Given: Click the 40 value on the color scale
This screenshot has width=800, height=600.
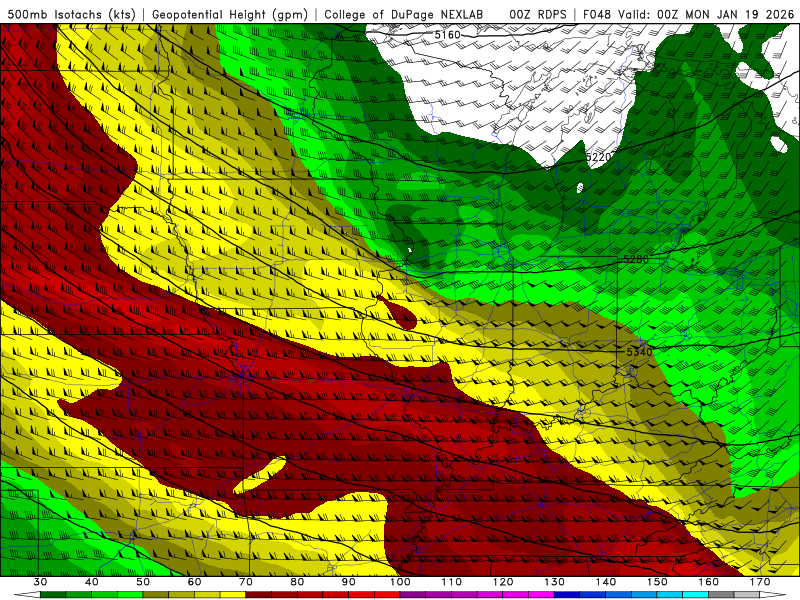Looking at the screenshot, I should 92,582.
